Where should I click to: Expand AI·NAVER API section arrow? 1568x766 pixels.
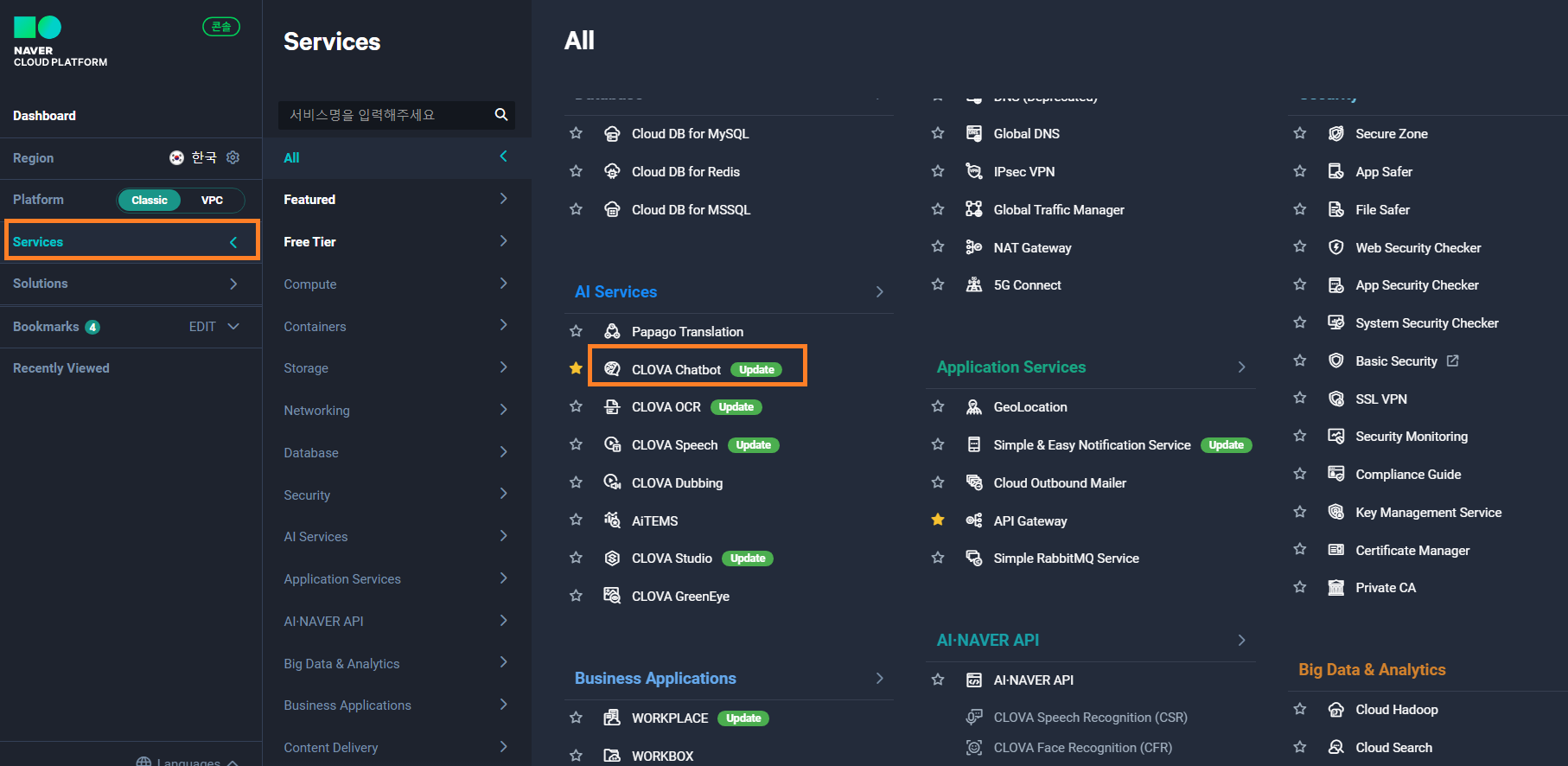[x=1242, y=641]
